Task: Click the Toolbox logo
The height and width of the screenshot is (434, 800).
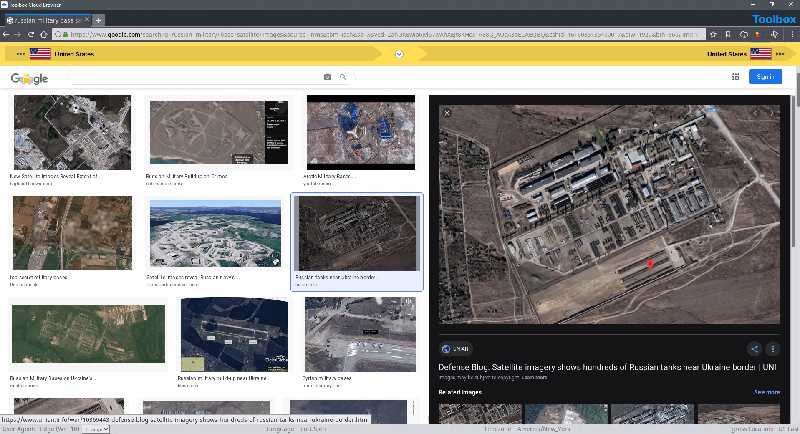Action: [x=774, y=19]
